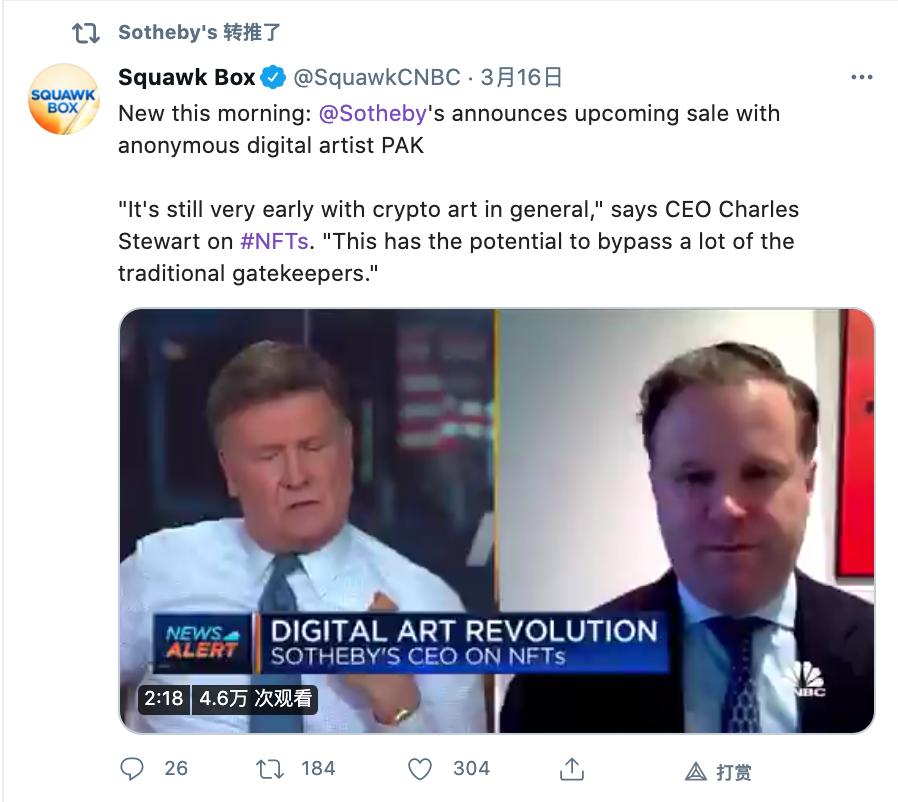The width and height of the screenshot is (898, 802).
Task: Click the Squawk Box account name
Action: pos(187,77)
